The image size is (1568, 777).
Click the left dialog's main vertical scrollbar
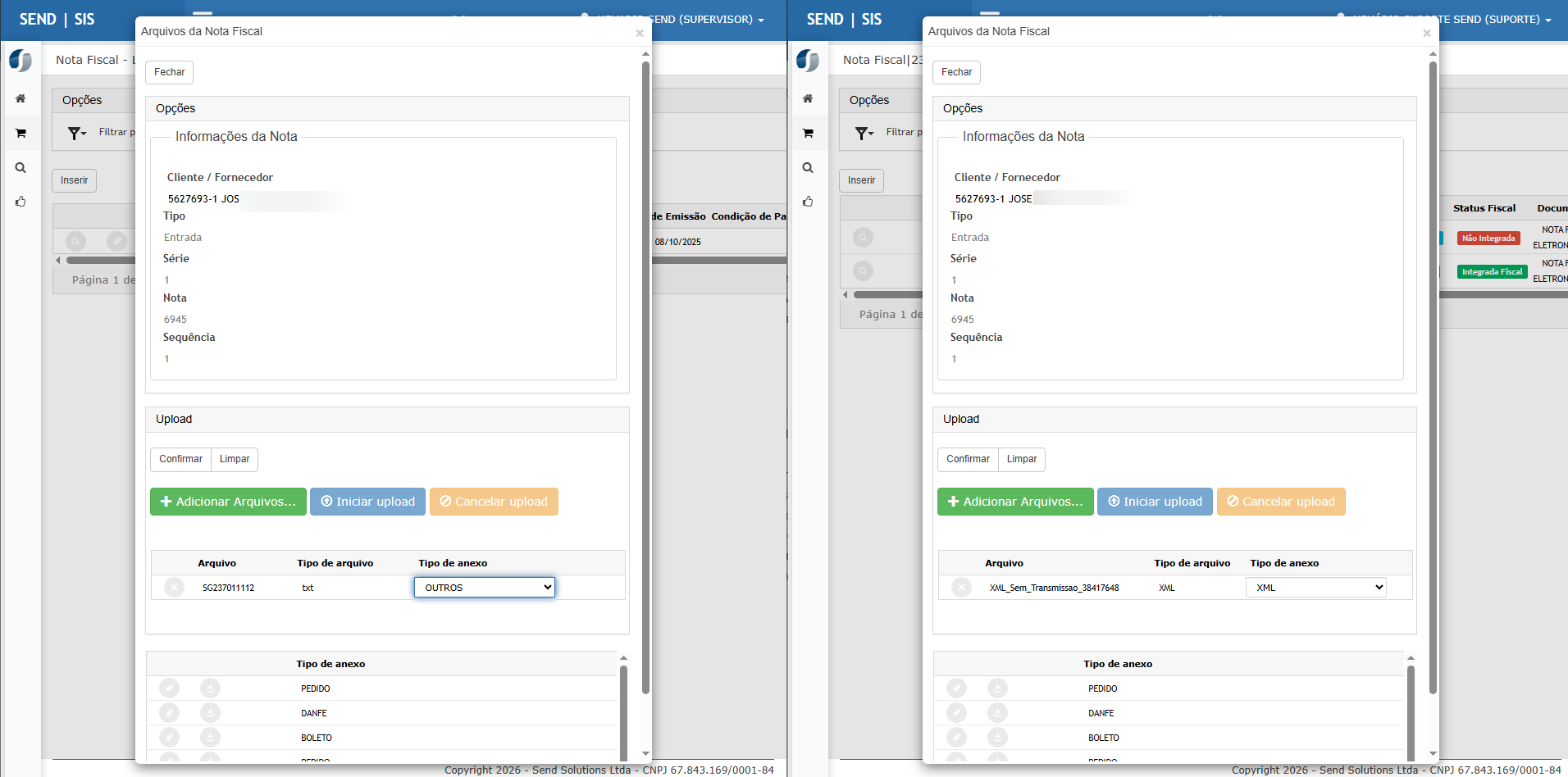[645, 377]
